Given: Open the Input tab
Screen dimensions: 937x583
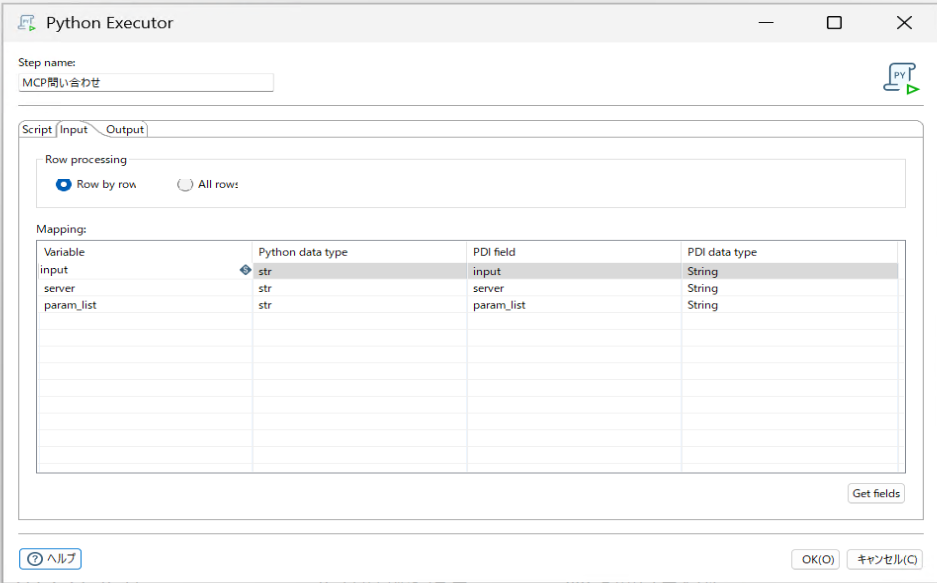Looking at the screenshot, I should pyautogui.click(x=74, y=129).
